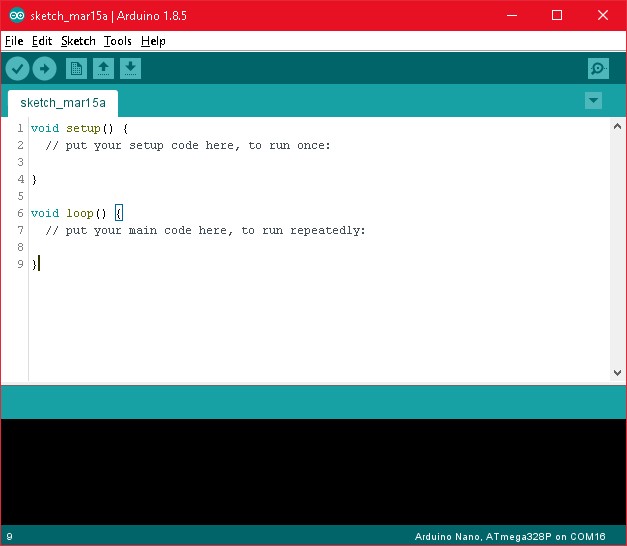
Task: Click the closing brace on line 4
Action: click(x=34, y=180)
